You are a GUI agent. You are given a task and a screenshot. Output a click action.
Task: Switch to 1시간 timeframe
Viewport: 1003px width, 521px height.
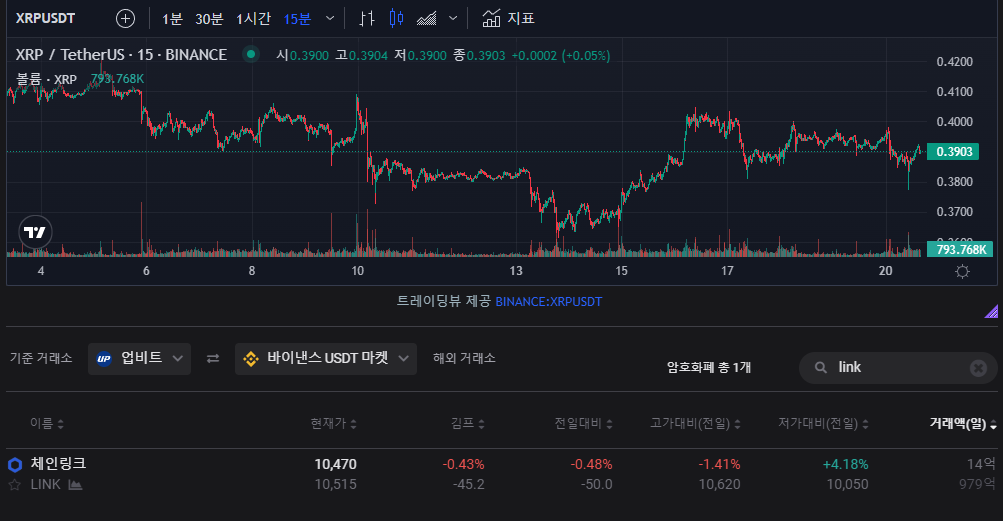coord(253,19)
